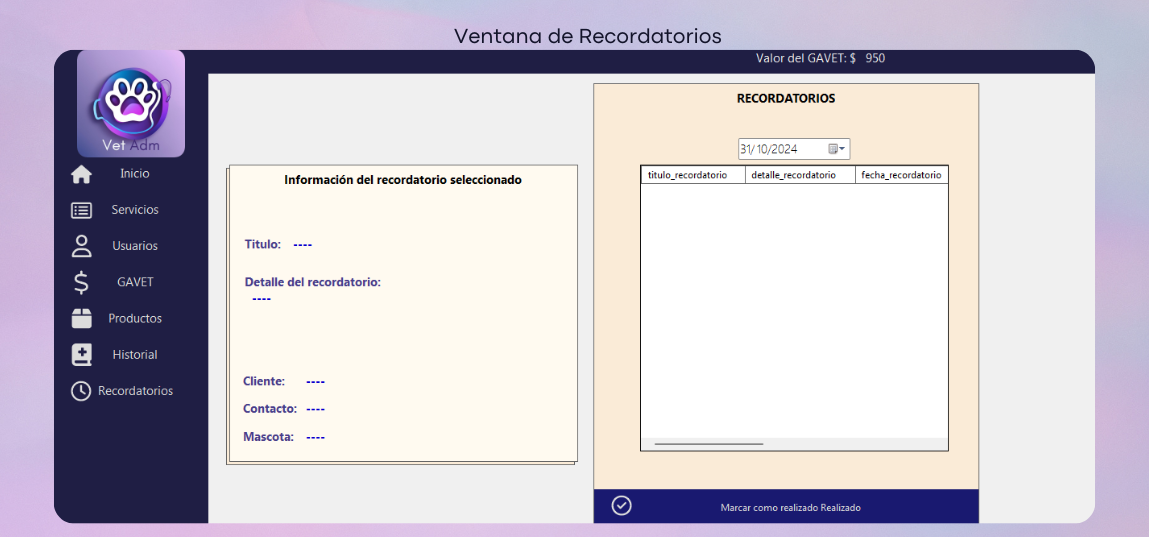Image resolution: width=1149 pixels, height=537 pixels.
Task: Open the Servicios menu label
Action: [135, 210]
